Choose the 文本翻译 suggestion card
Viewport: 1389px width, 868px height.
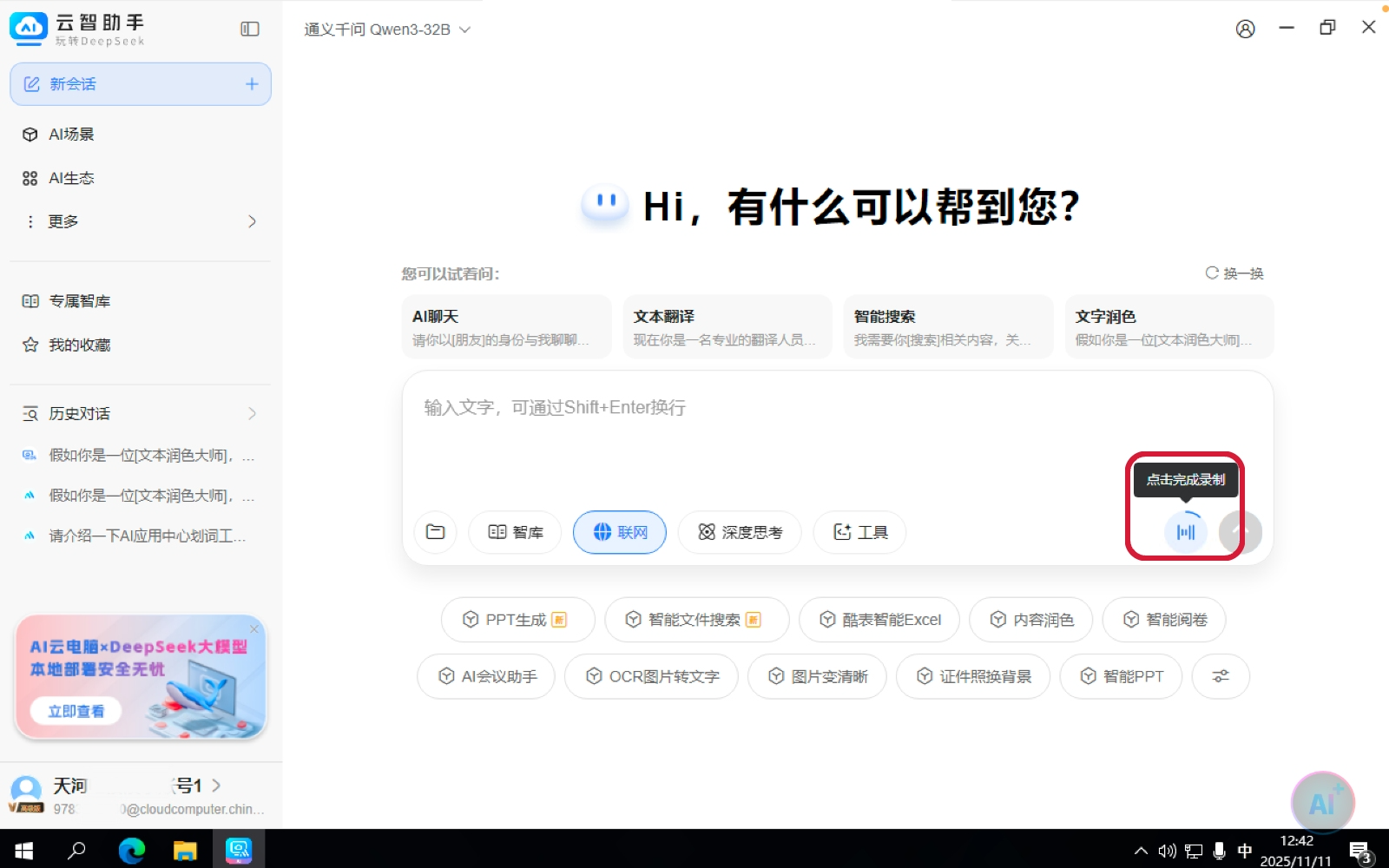727,326
